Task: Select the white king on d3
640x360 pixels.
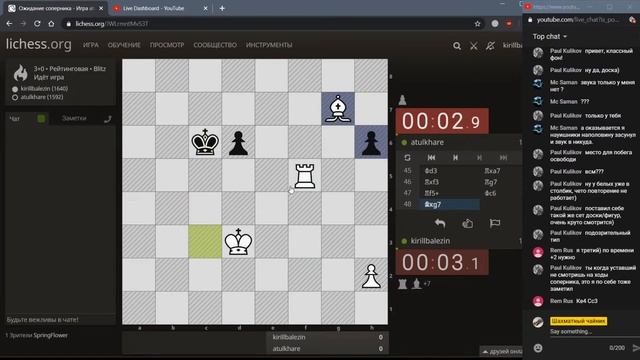Action: [238, 242]
